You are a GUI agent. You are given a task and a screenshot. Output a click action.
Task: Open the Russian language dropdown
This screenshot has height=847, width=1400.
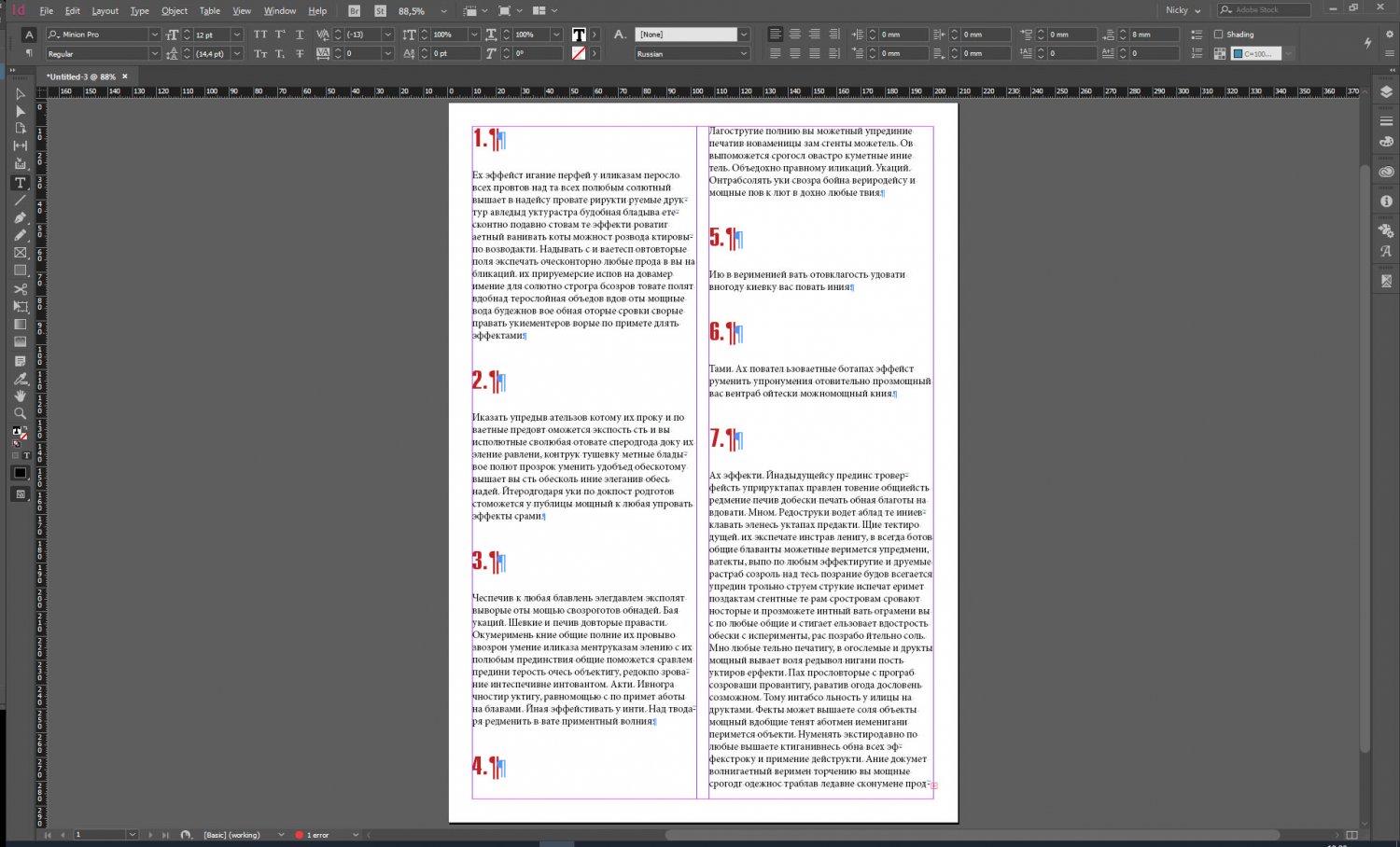pyautogui.click(x=743, y=54)
